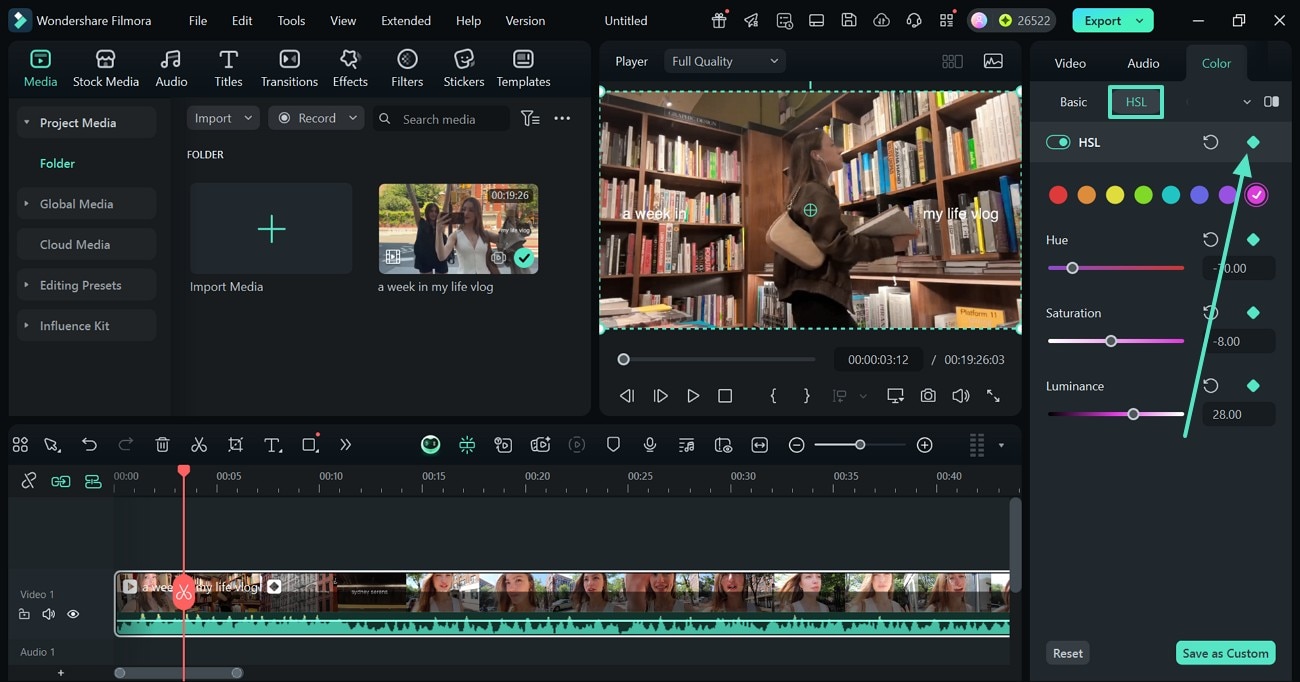The height and width of the screenshot is (682, 1300).
Task: Mute the Video 1 track audio
Action: pos(48,614)
